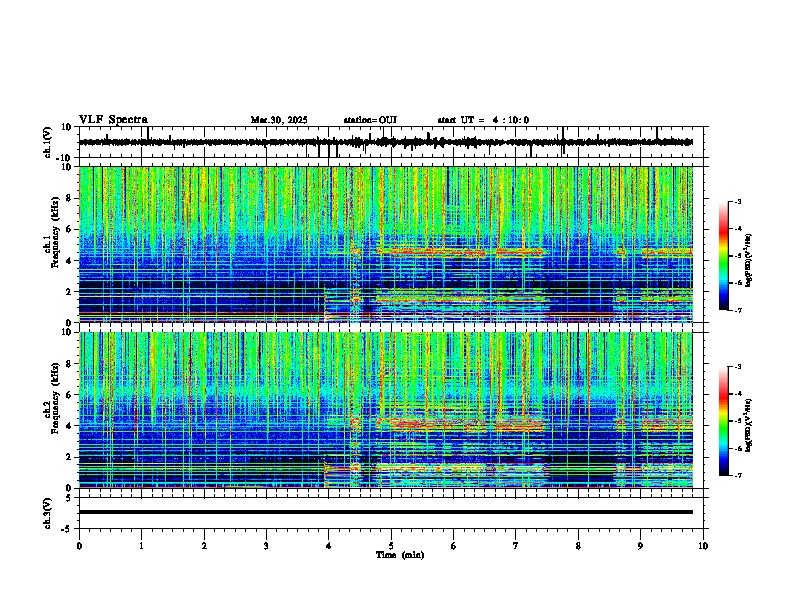Click the ch.3(V) flat trace line
The width and height of the screenshot is (792, 612).
click(386, 512)
